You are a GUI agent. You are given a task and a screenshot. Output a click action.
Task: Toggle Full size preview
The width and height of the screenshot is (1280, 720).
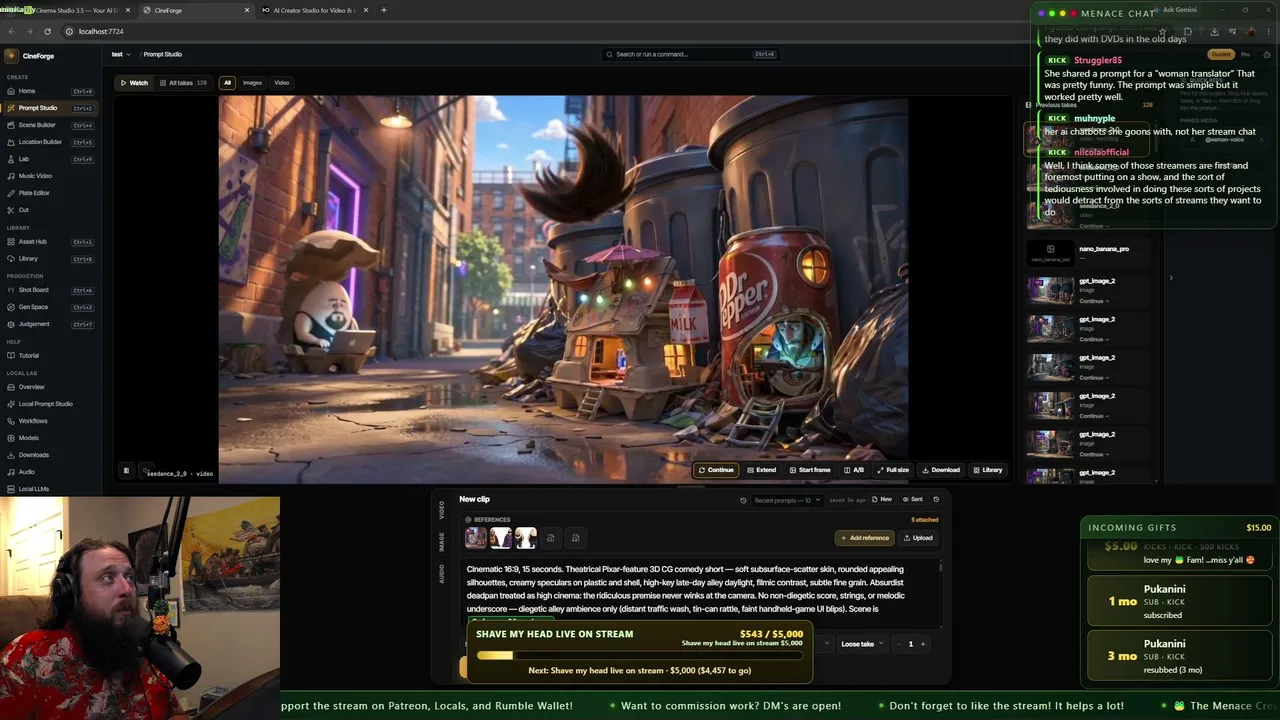coord(893,470)
